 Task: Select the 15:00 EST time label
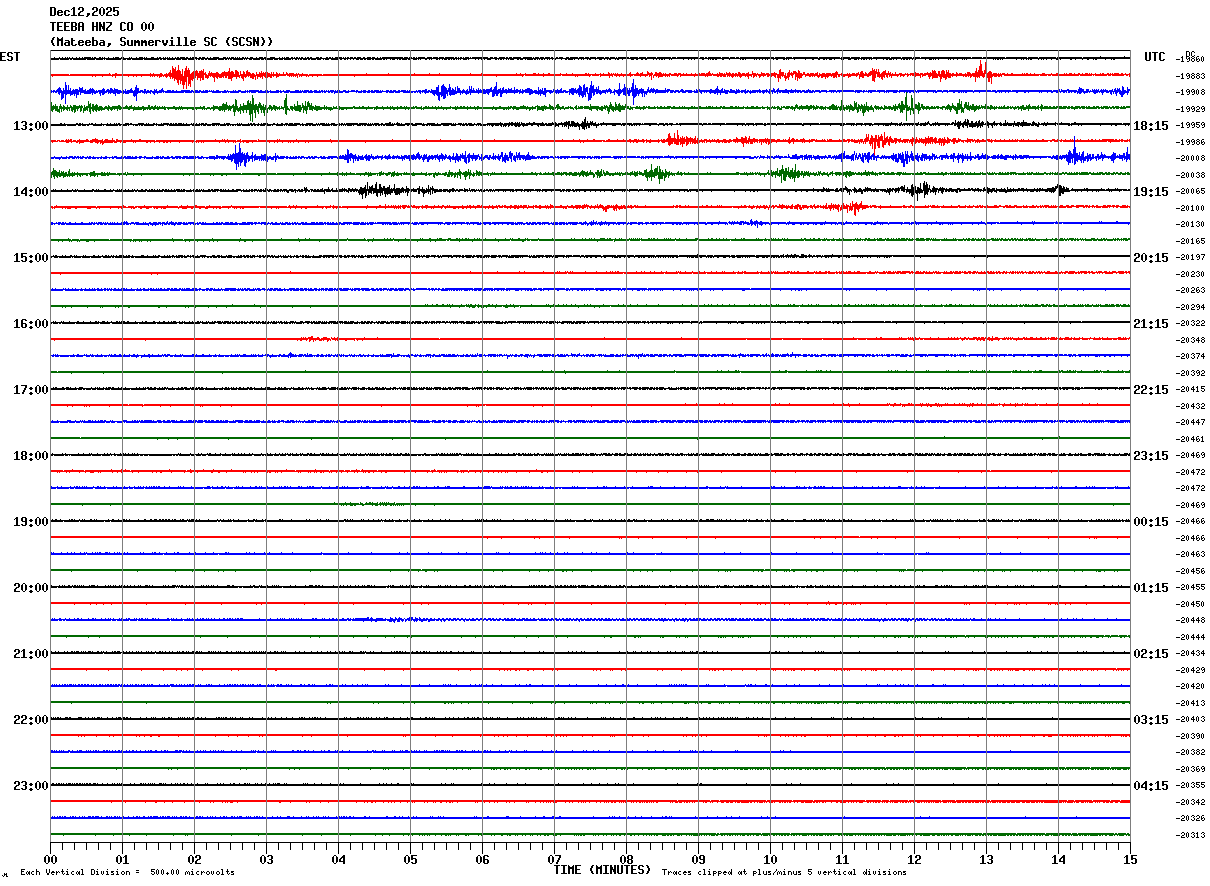pyautogui.click(x=30, y=258)
